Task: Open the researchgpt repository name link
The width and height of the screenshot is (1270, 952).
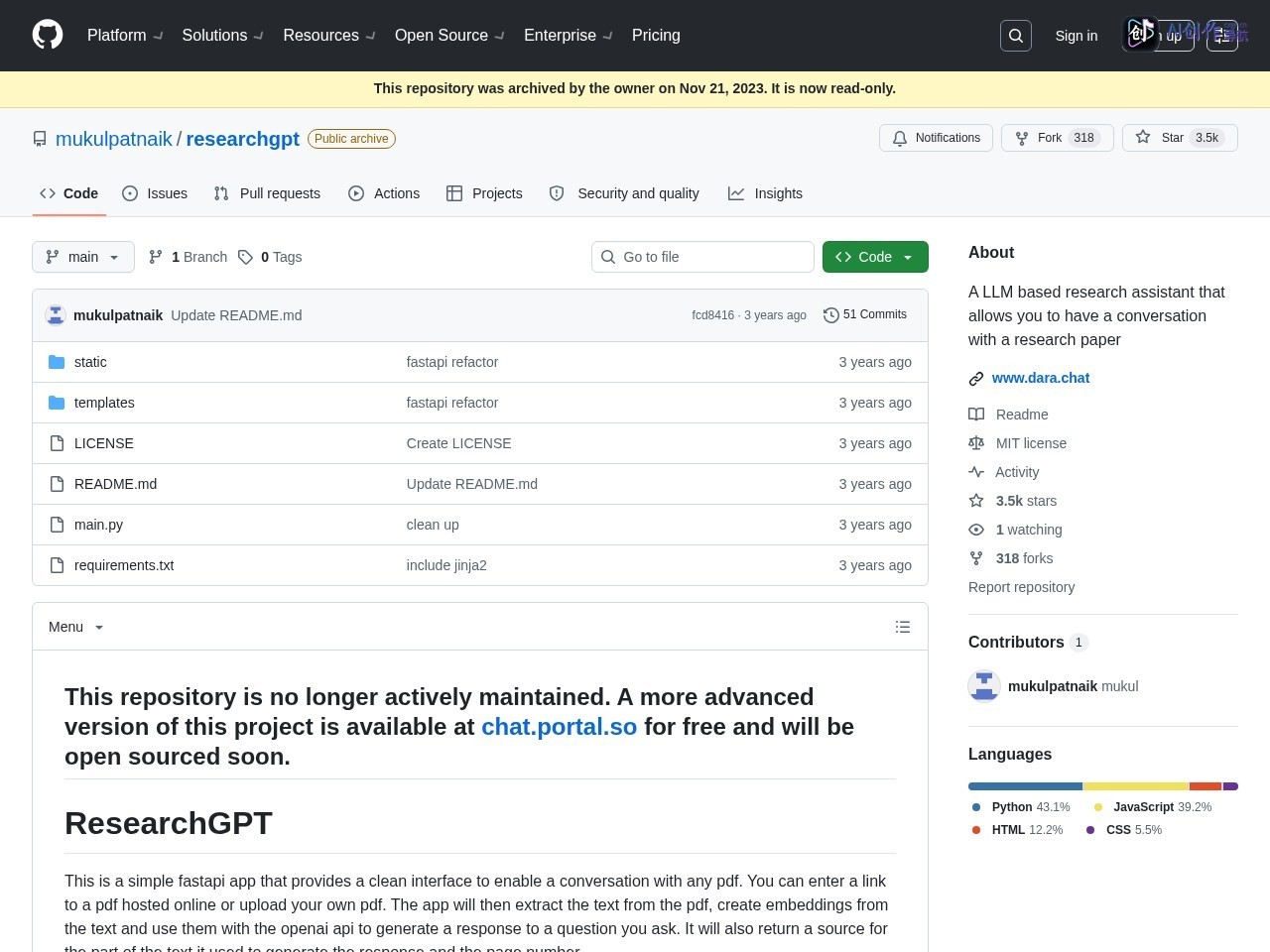Action: [243, 139]
